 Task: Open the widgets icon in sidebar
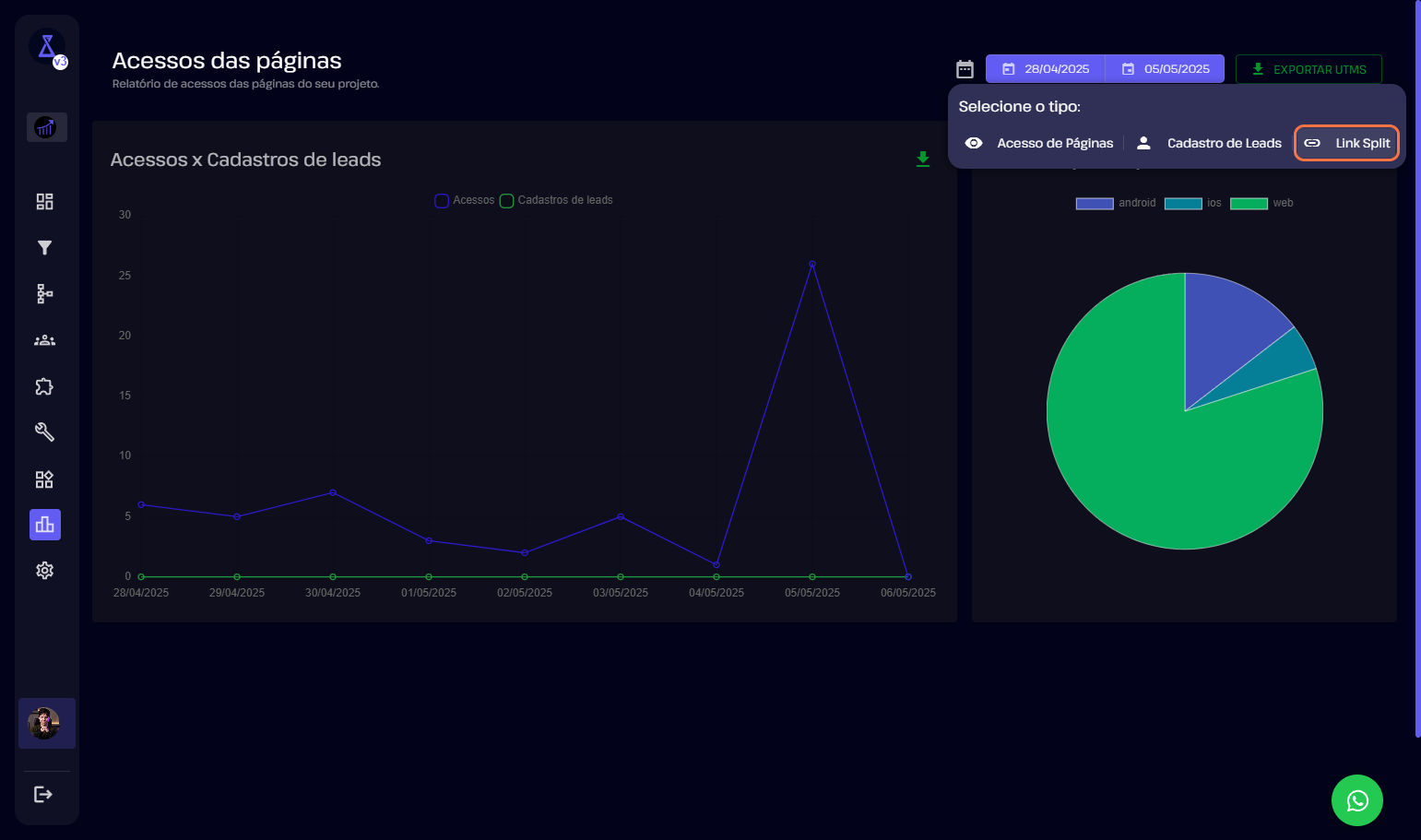[x=44, y=479]
